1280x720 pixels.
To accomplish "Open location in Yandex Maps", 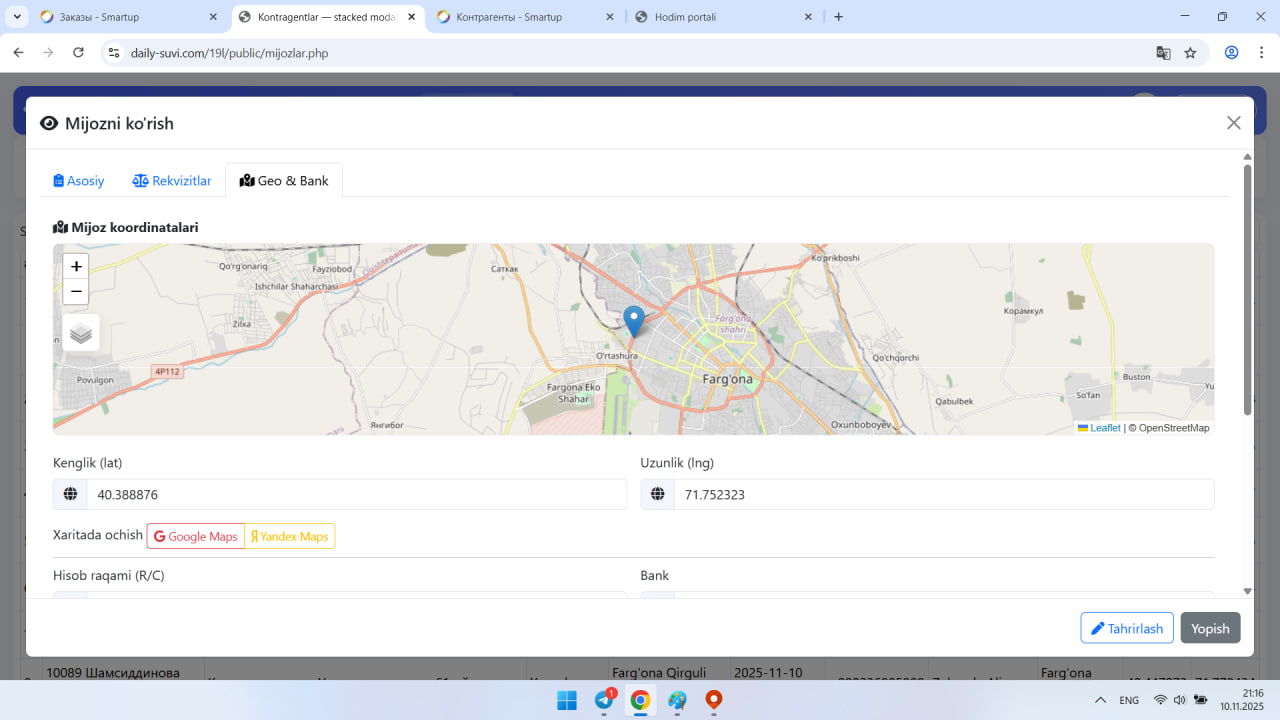I will pyautogui.click(x=290, y=537).
